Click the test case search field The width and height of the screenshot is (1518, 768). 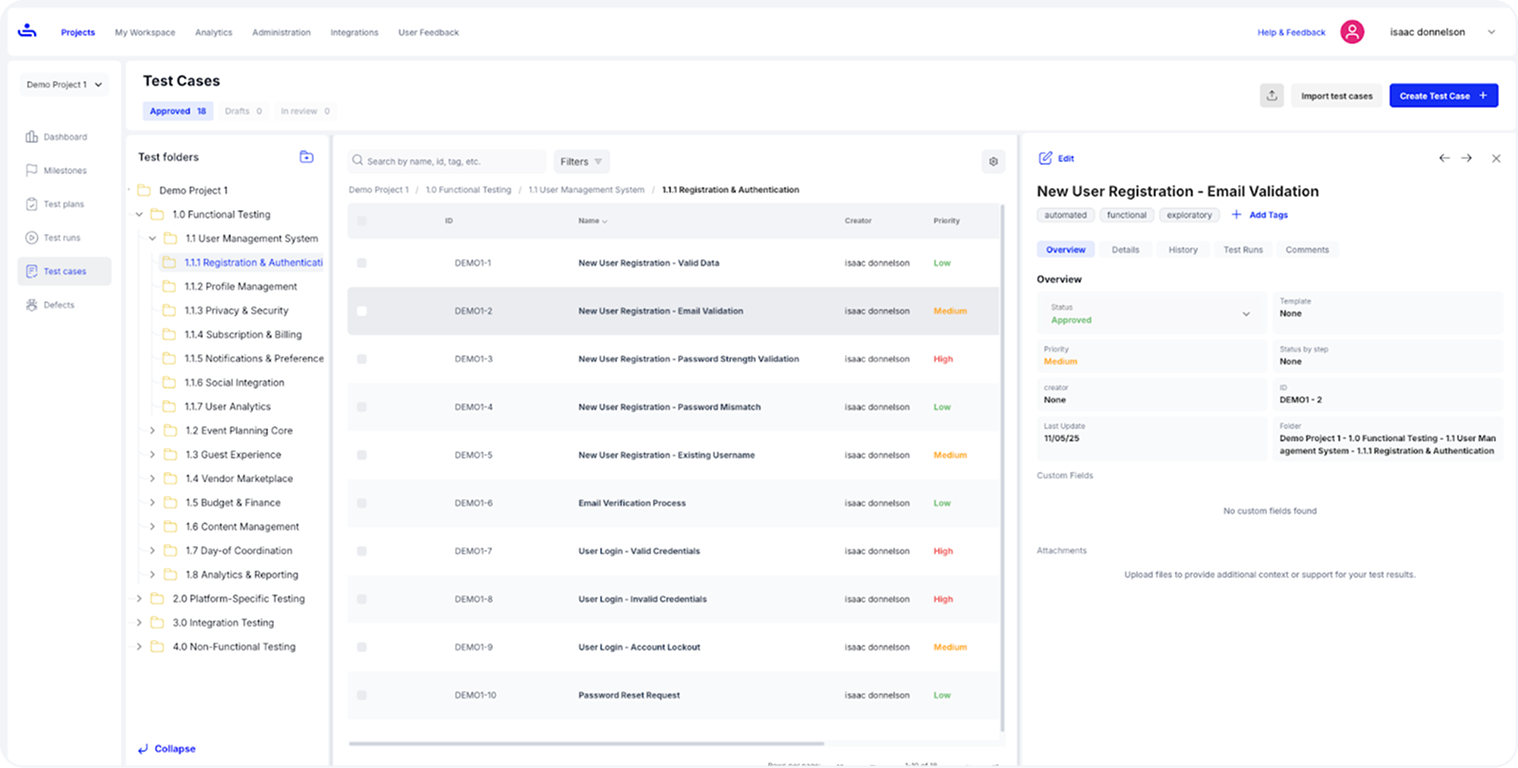[447, 161]
